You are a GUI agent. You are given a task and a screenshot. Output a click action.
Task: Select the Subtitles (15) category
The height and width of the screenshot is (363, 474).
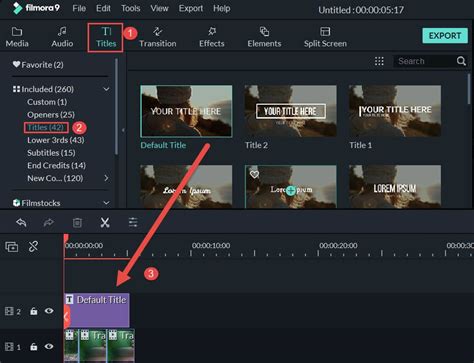[51, 153]
